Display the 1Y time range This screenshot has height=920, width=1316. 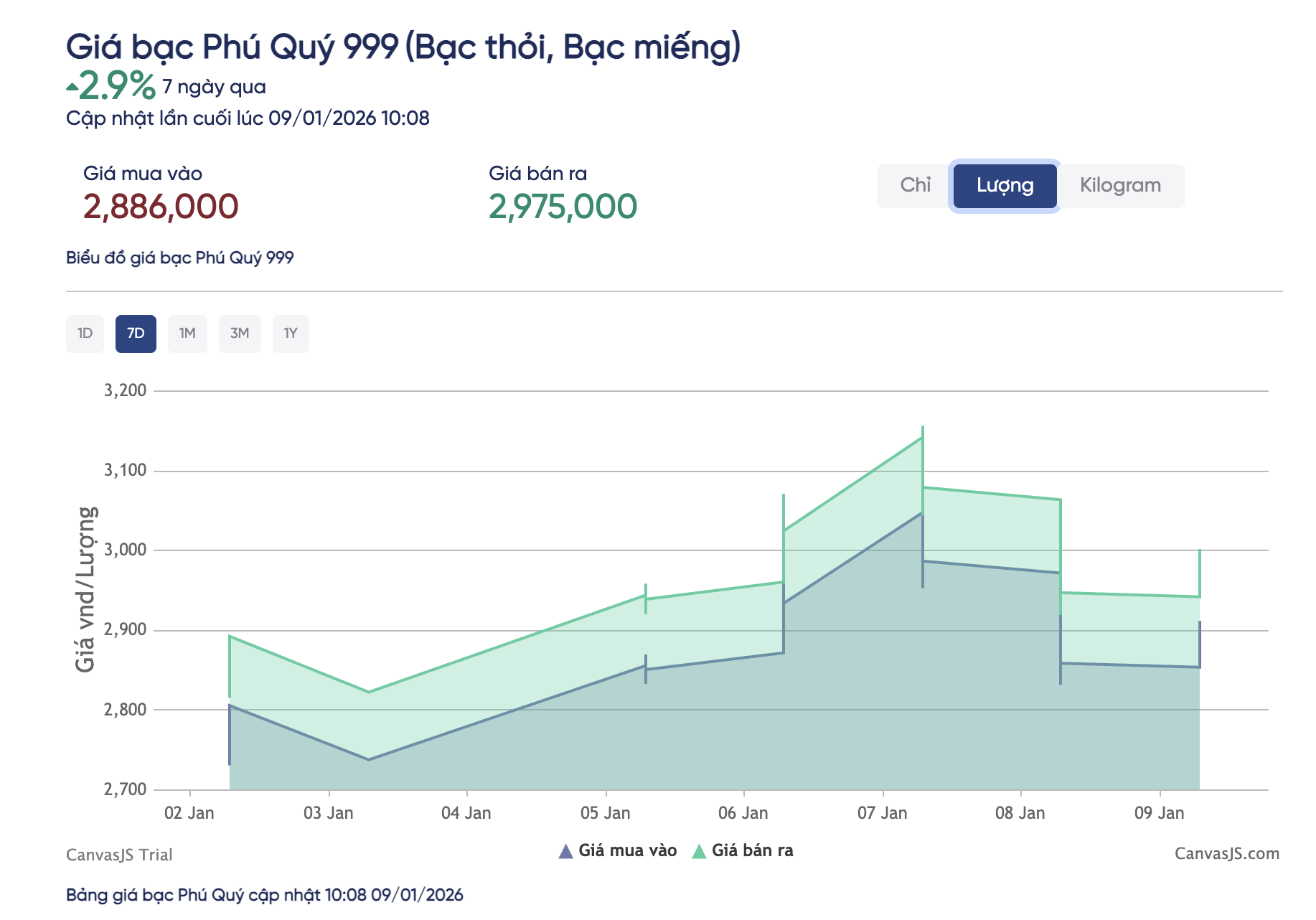tap(291, 334)
